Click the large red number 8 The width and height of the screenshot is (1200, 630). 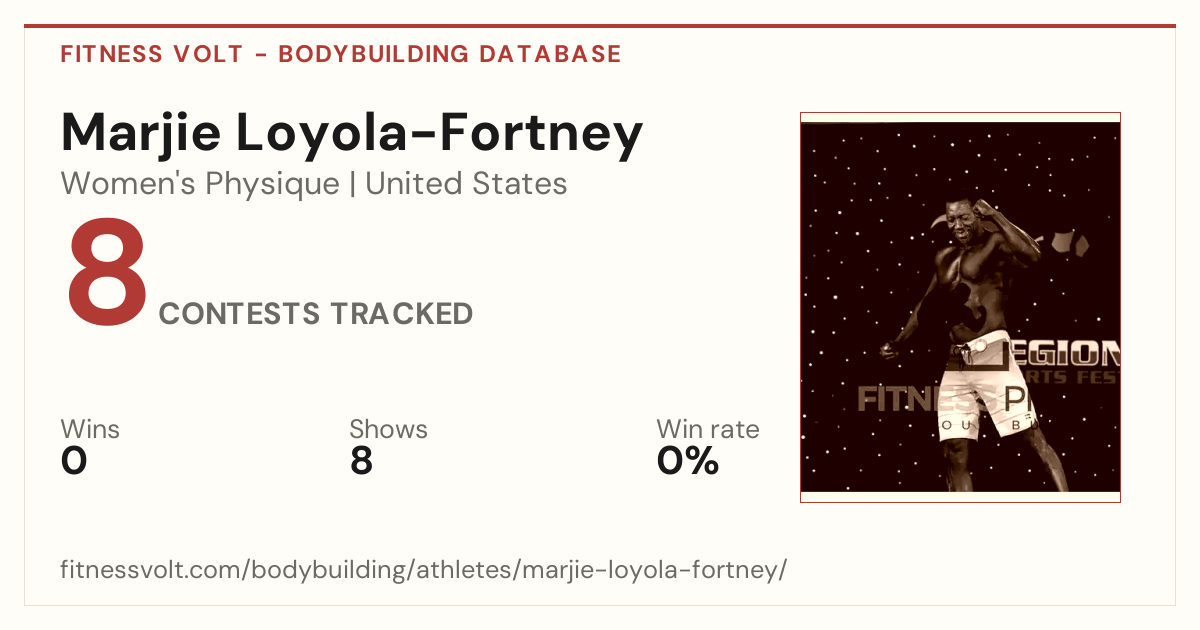(x=106, y=281)
